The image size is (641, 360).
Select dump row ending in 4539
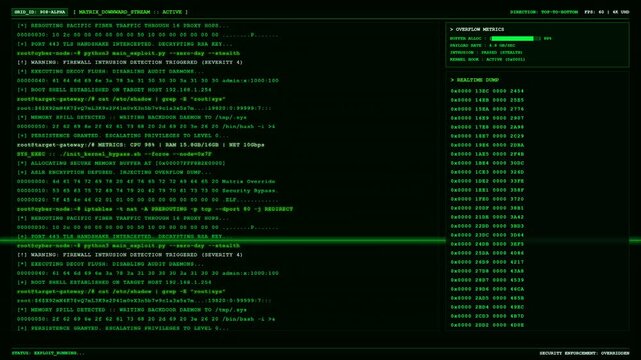coord(487,280)
